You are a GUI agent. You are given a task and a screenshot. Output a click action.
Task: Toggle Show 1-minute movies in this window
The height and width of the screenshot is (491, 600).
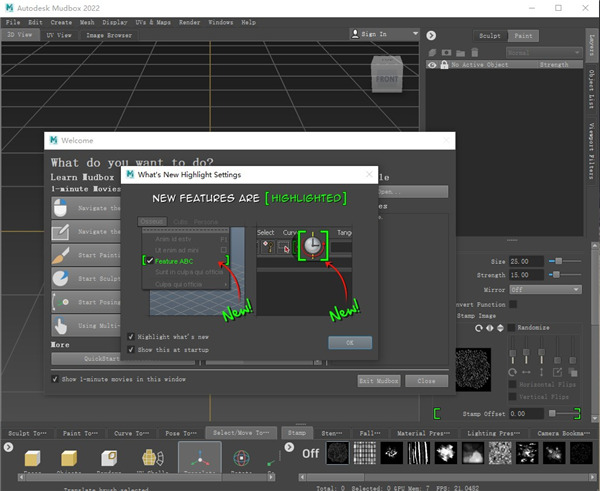tap(55, 380)
